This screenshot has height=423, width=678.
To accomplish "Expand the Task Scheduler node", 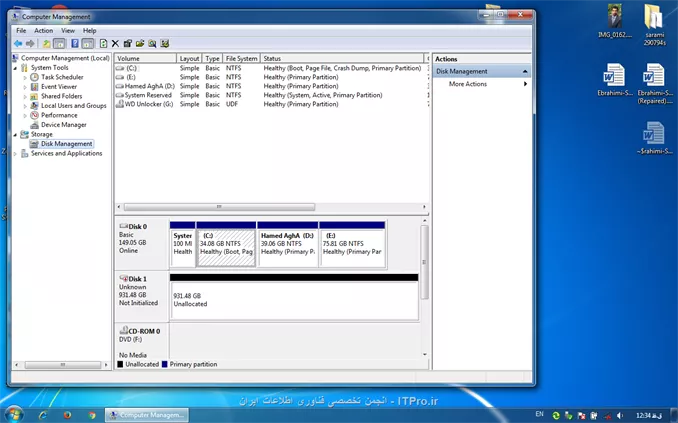I will [25, 77].
